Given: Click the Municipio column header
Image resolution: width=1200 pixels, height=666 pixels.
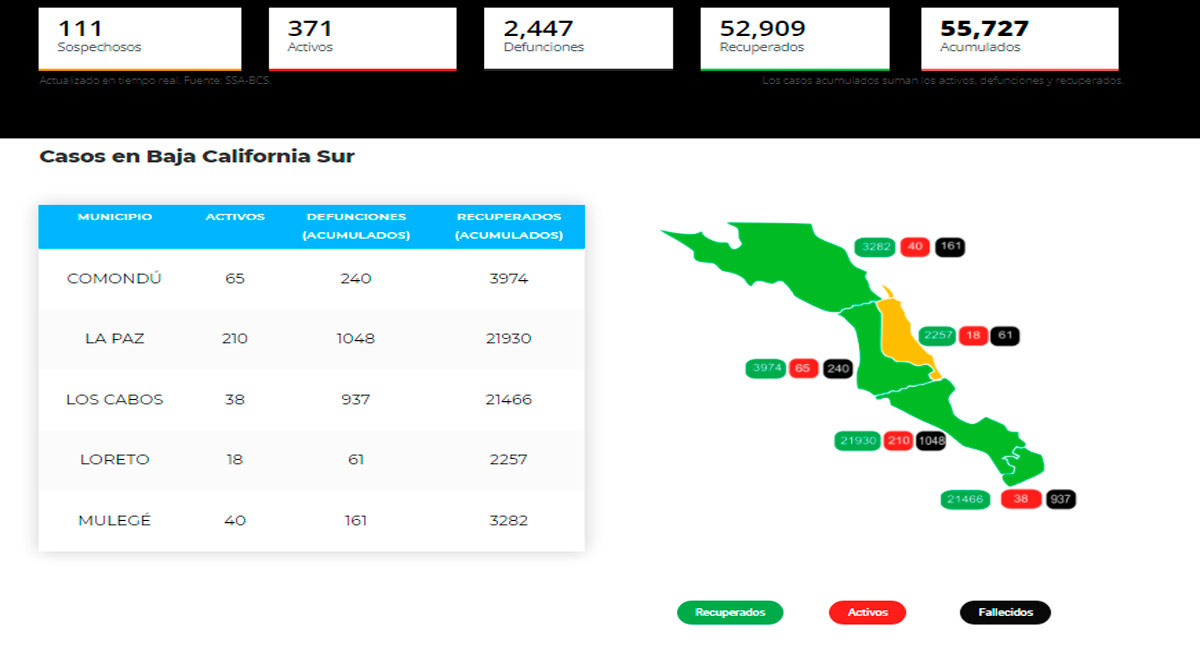Looking at the screenshot, I should point(115,217).
